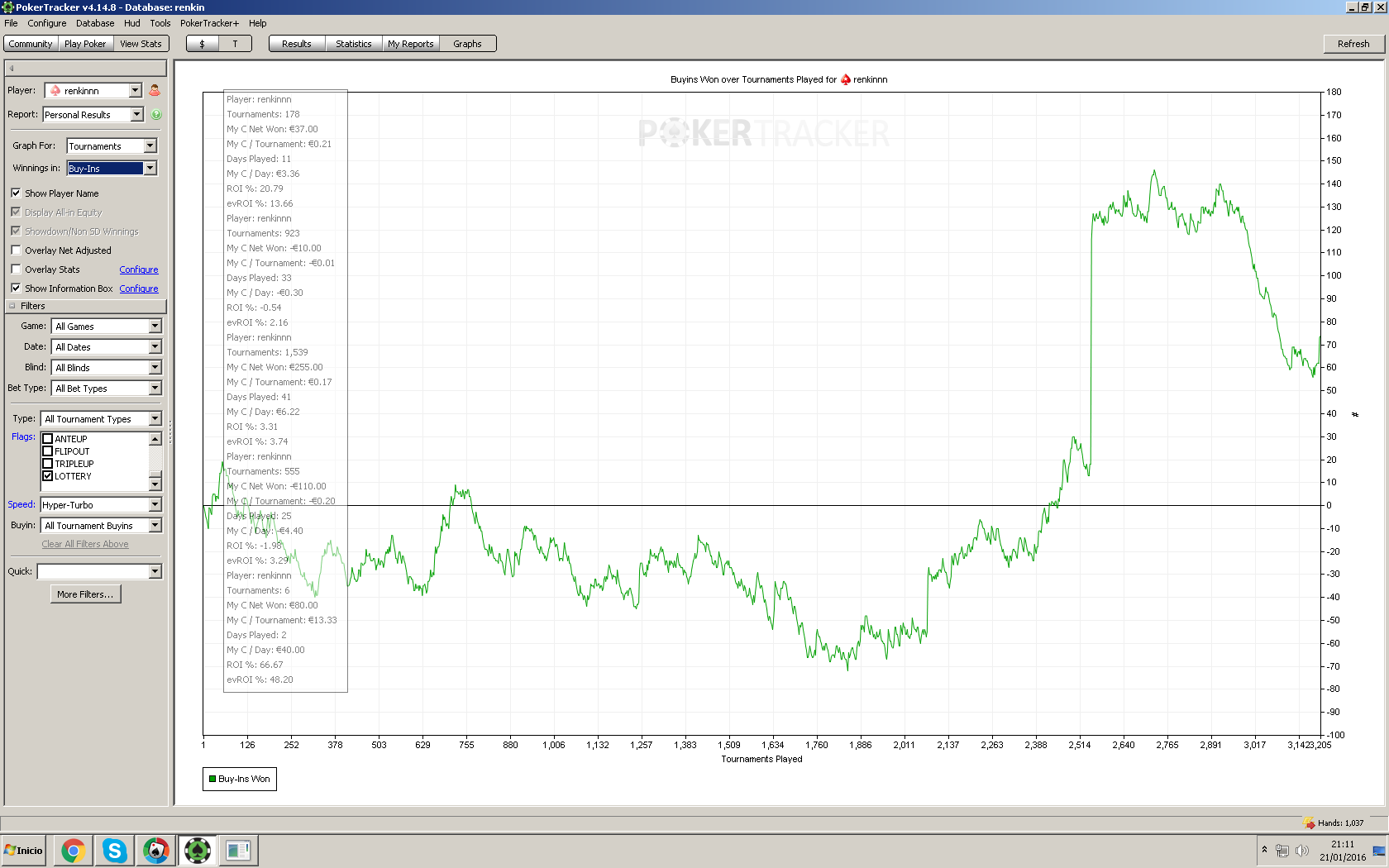Screen dimensions: 1389x868
Task: Open Google Chrome from the taskbar
Action: coord(74,851)
